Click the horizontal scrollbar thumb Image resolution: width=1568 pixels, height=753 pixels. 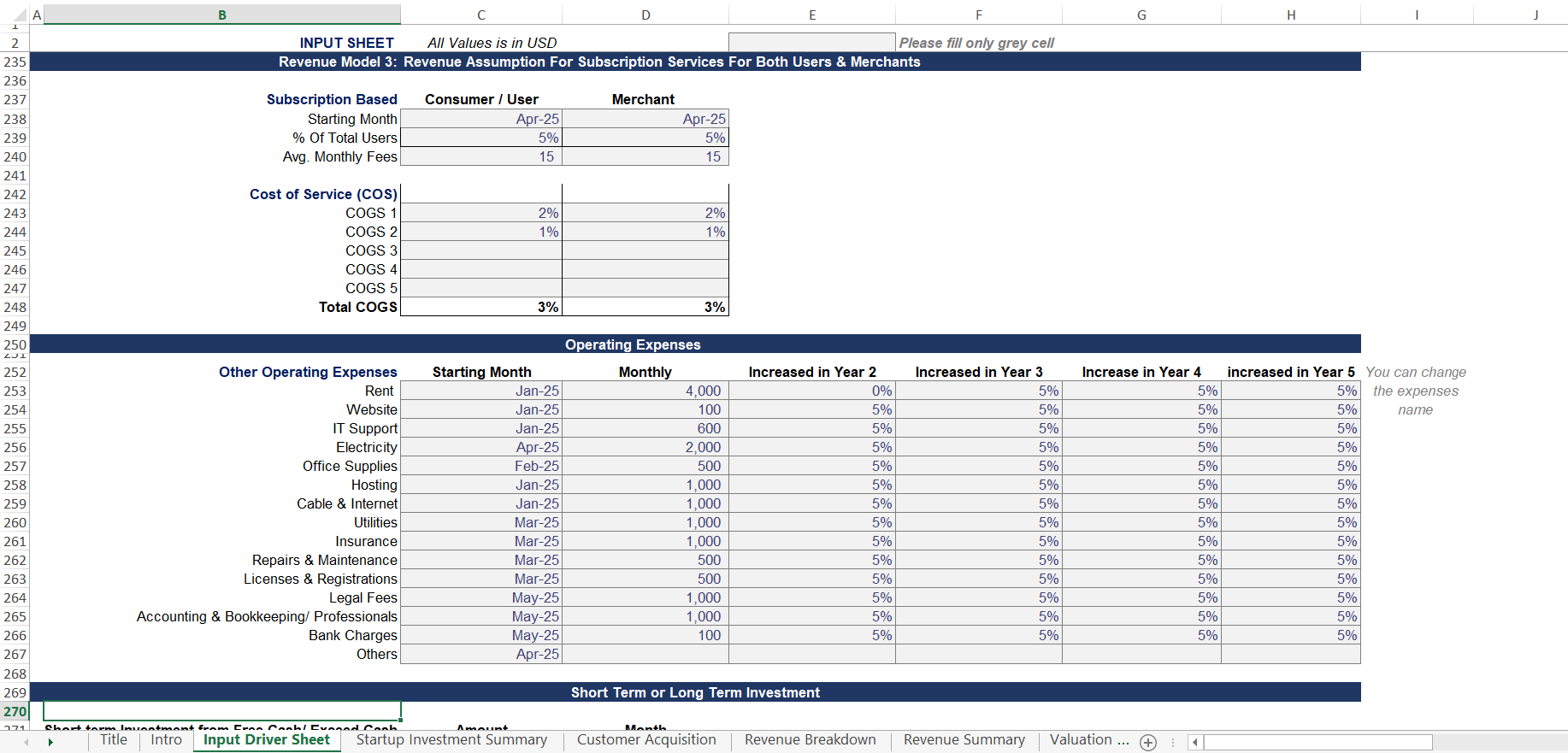(1317, 742)
